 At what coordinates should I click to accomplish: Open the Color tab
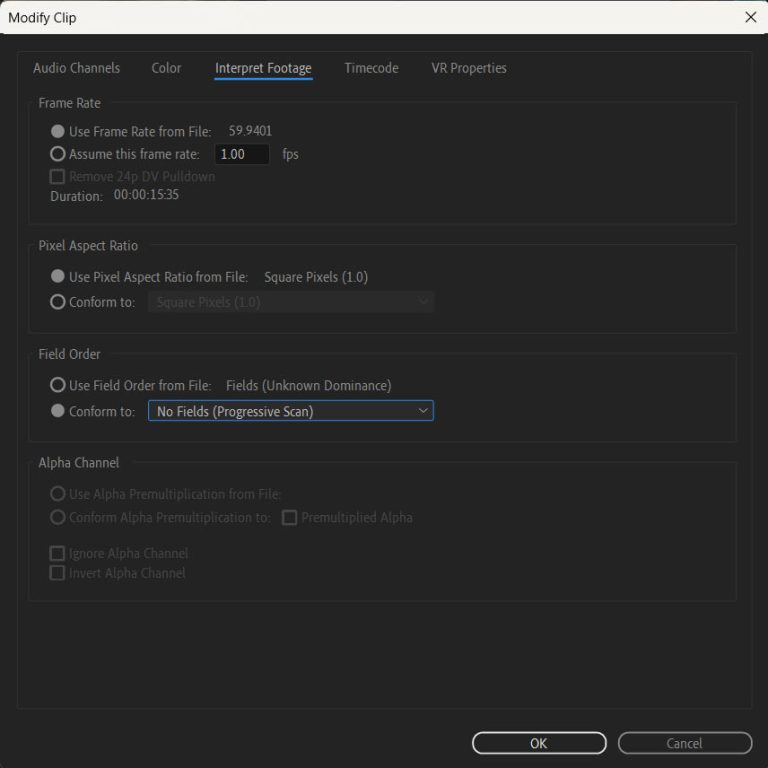coord(166,68)
